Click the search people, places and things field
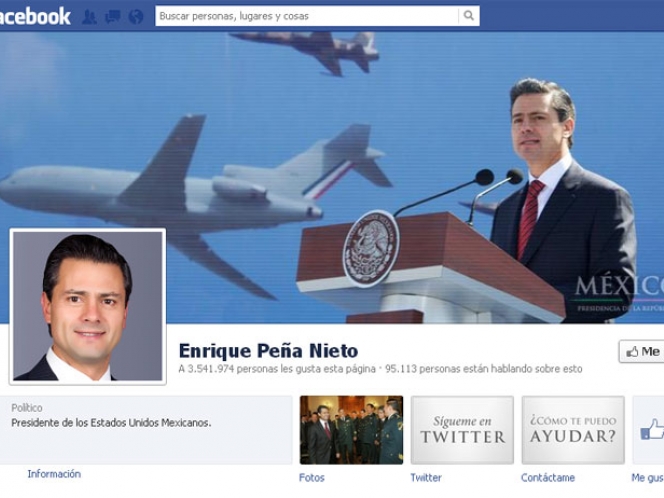Viewport: 664px width, 498px height. pos(307,16)
